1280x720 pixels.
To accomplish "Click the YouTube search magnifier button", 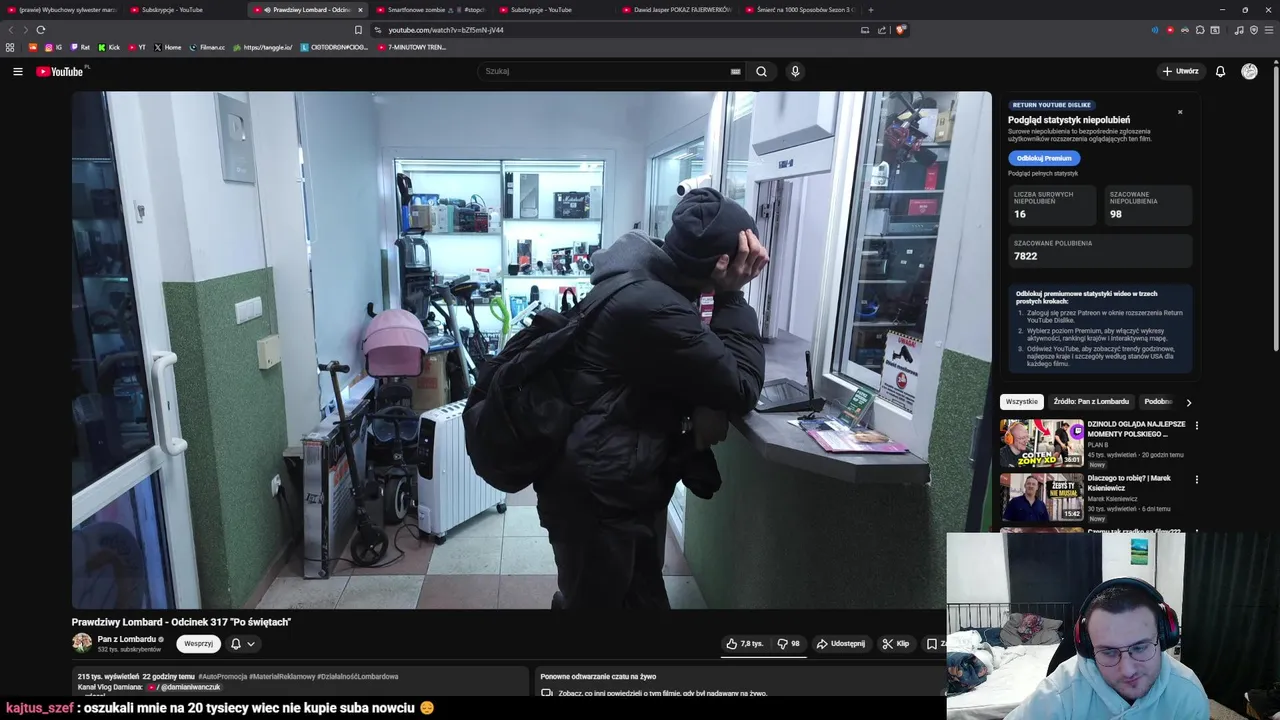I will pyautogui.click(x=761, y=71).
